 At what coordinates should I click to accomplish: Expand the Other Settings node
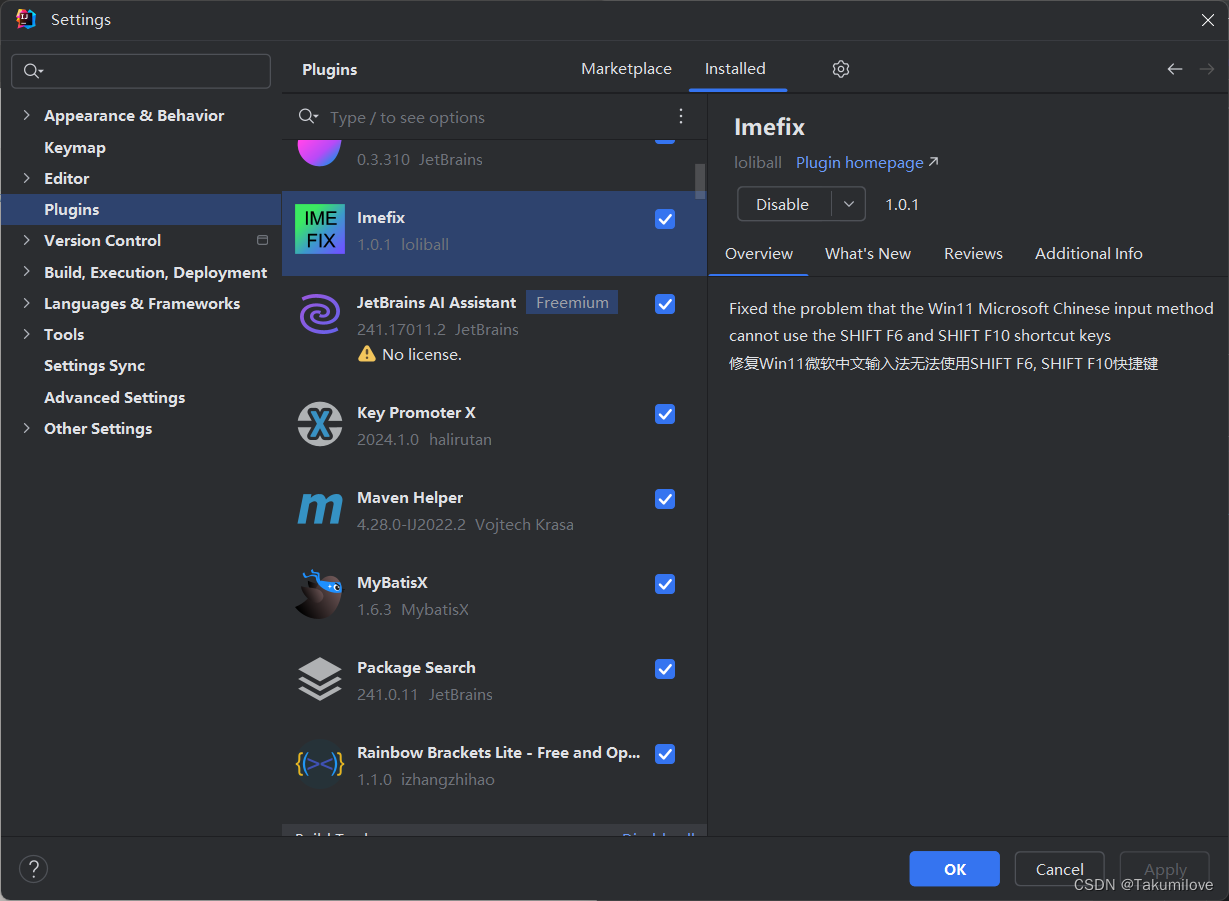point(26,428)
